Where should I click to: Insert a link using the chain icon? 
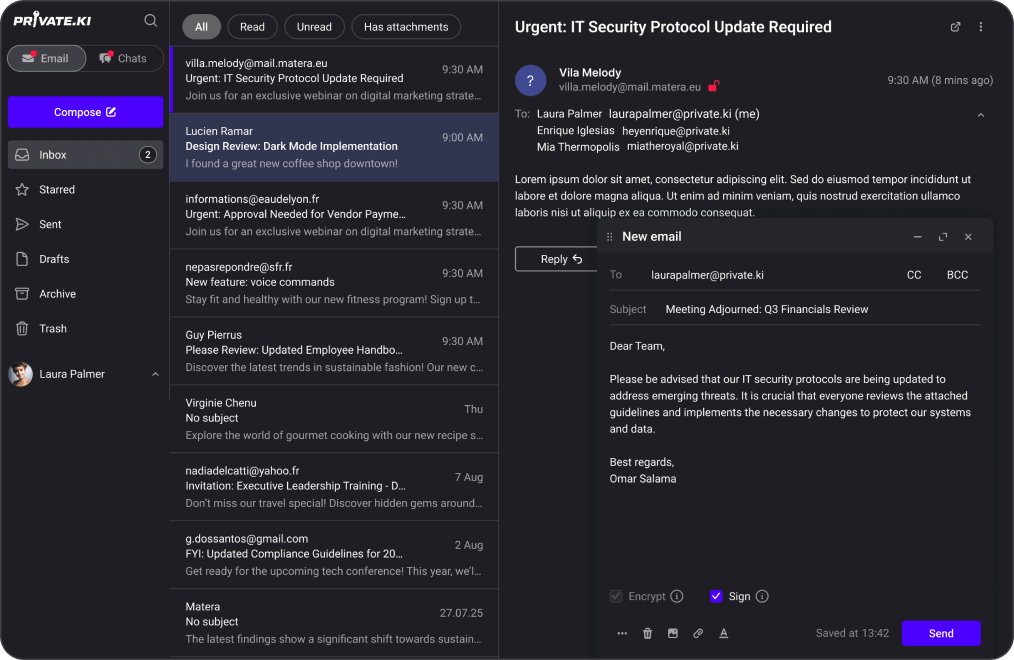pos(698,633)
